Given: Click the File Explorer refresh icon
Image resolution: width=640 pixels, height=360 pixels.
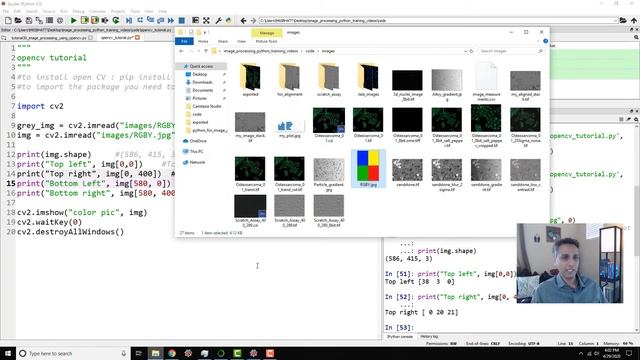Looking at the screenshot, I should pos(471,51).
